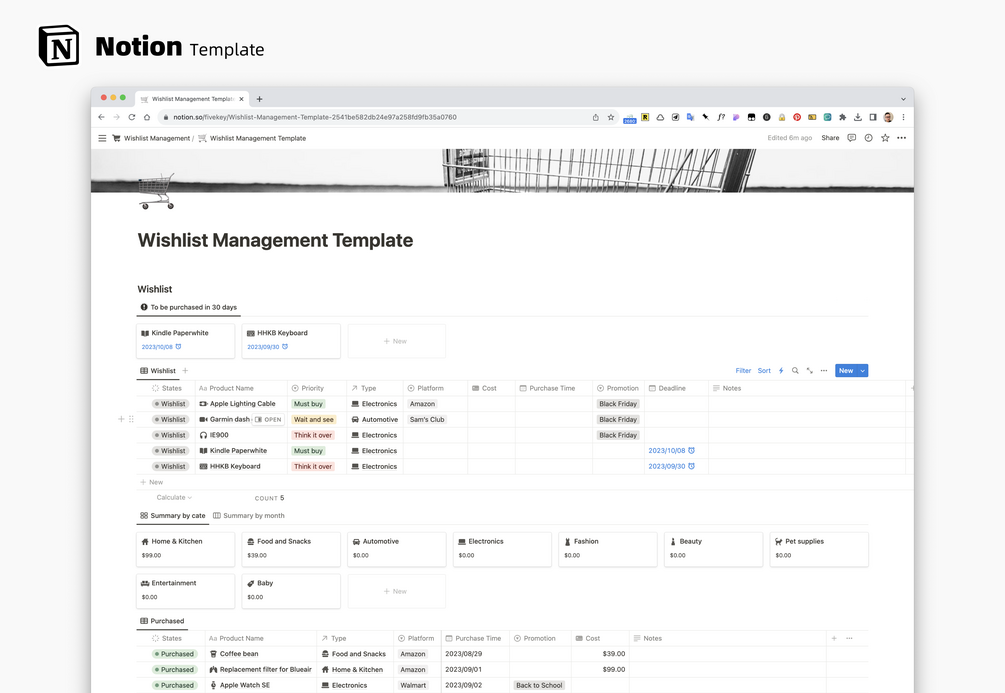
Task: Click the Wishlist database search icon
Action: tap(795, 371)
